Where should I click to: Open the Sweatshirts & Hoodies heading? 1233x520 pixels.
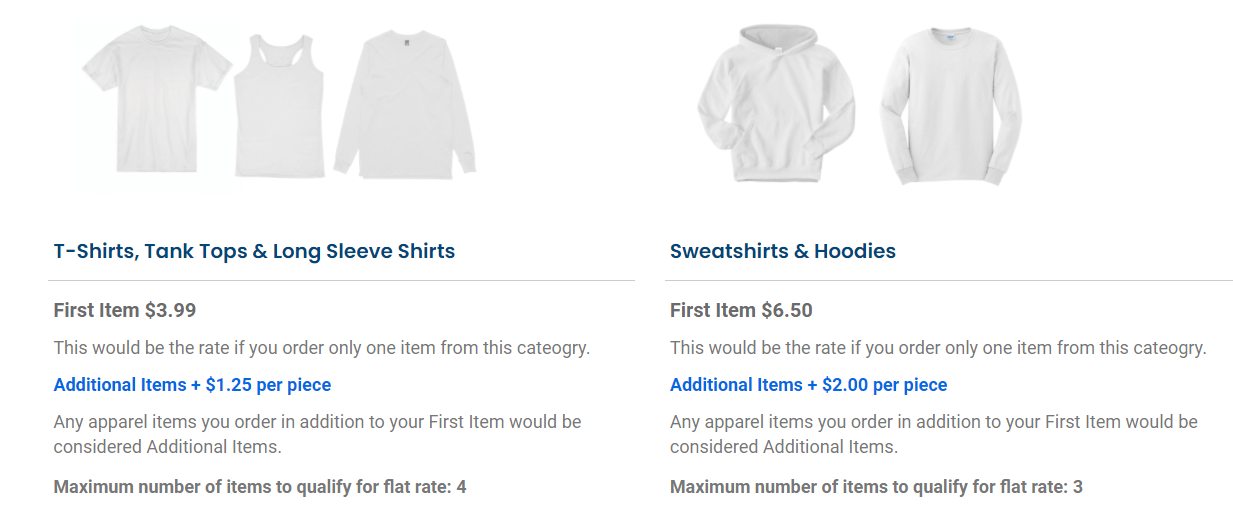tap(782, 251)
